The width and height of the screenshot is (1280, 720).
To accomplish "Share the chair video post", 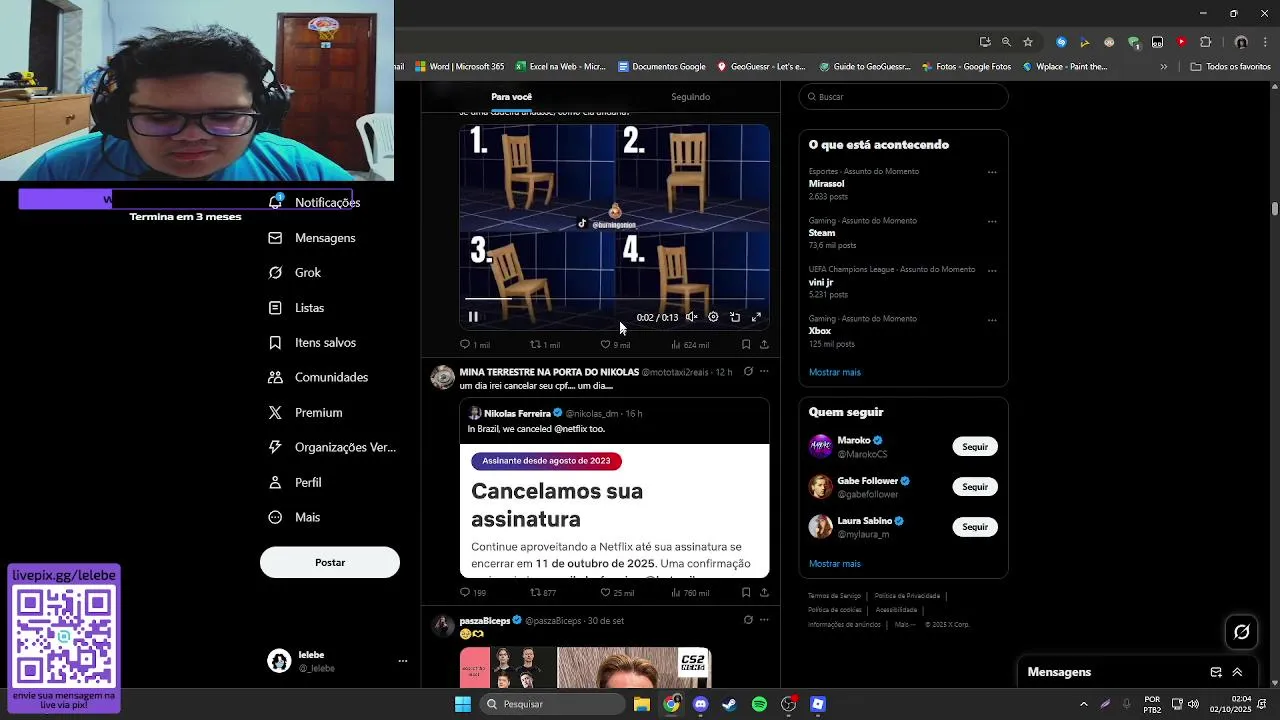I will pyautogui.click(x=764, y=344).
